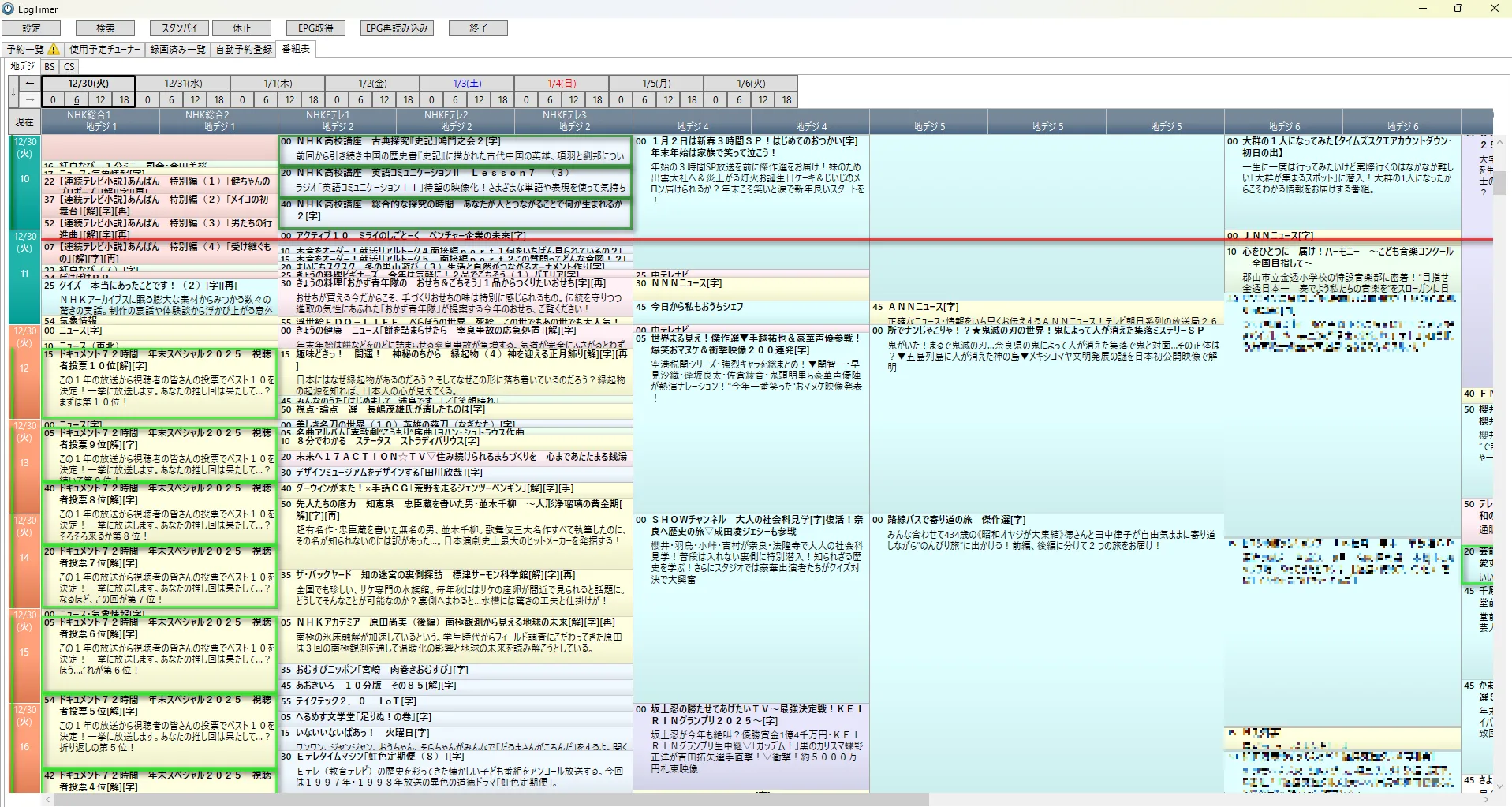Select the BS broadcast tab

coord(50,67)
